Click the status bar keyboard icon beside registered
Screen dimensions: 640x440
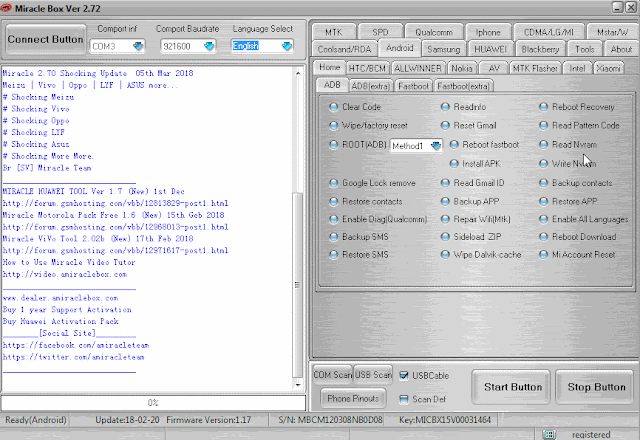[549, 434]
